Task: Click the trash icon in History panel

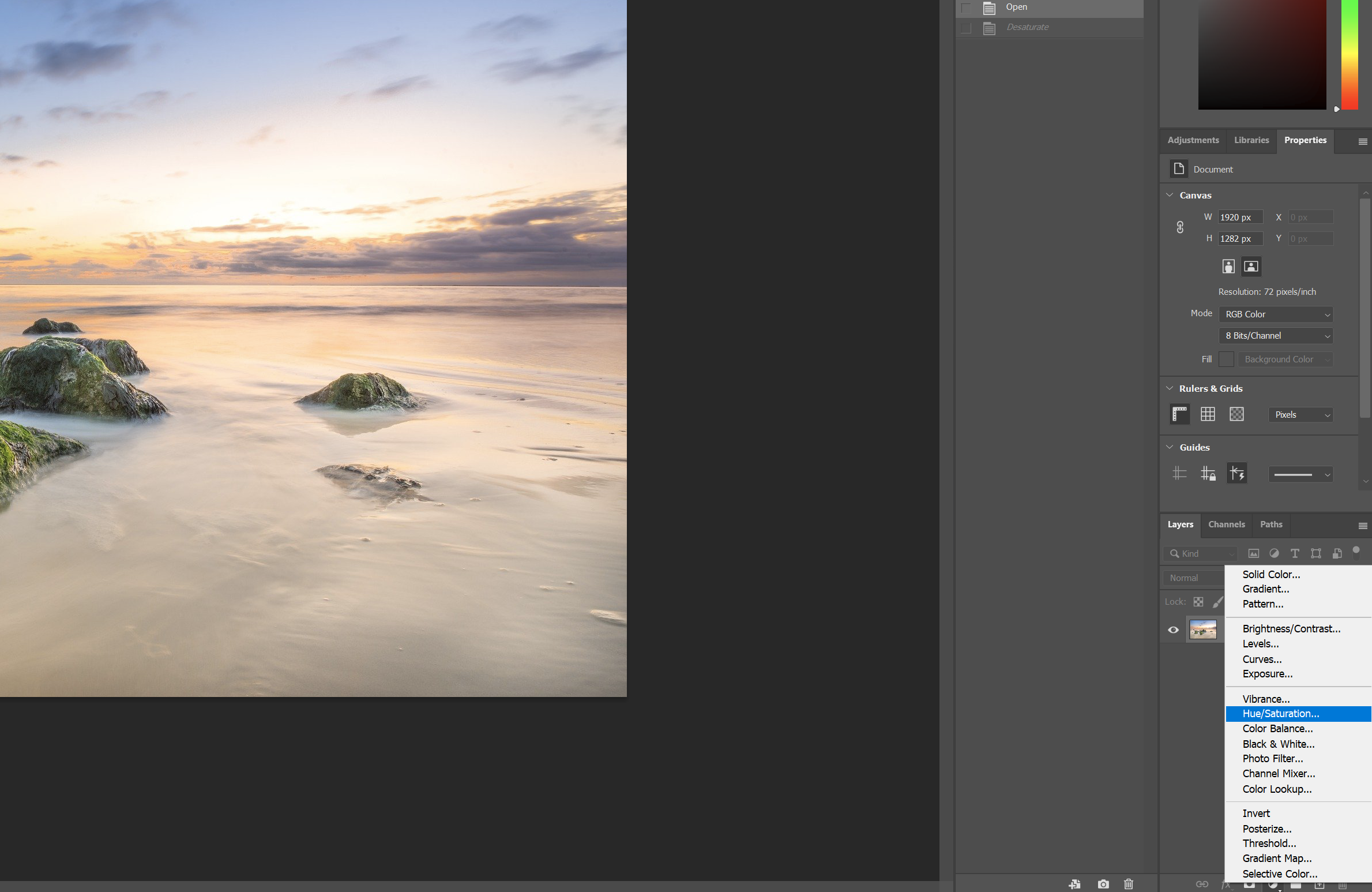Action: click(x=1128, y=883)
